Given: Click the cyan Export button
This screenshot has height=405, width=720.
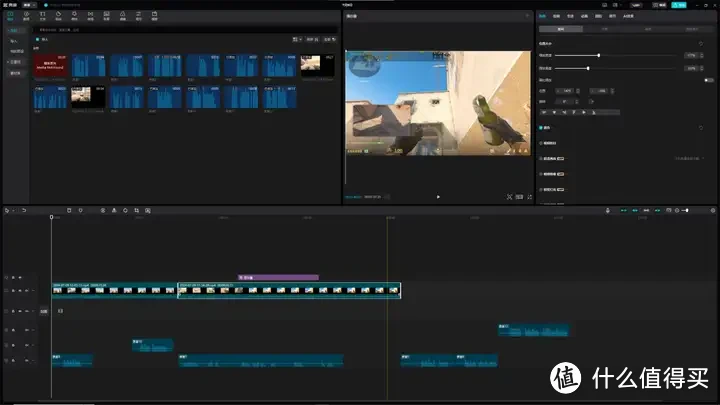Looking at the screenshot, I should pos(679,5).
